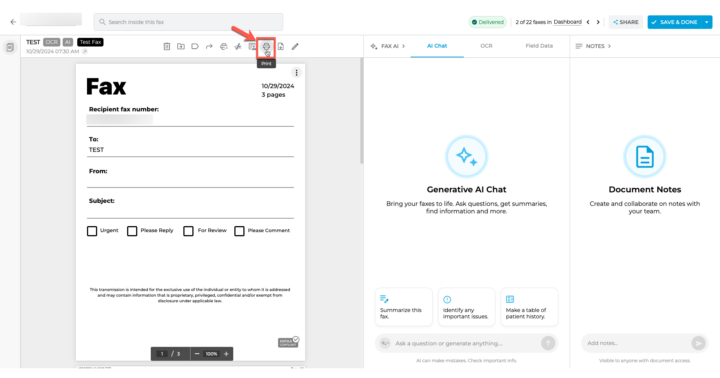The width and height of the screenshot is (720, 378).
Task: Click the Print icon
Action: point(266,46)
